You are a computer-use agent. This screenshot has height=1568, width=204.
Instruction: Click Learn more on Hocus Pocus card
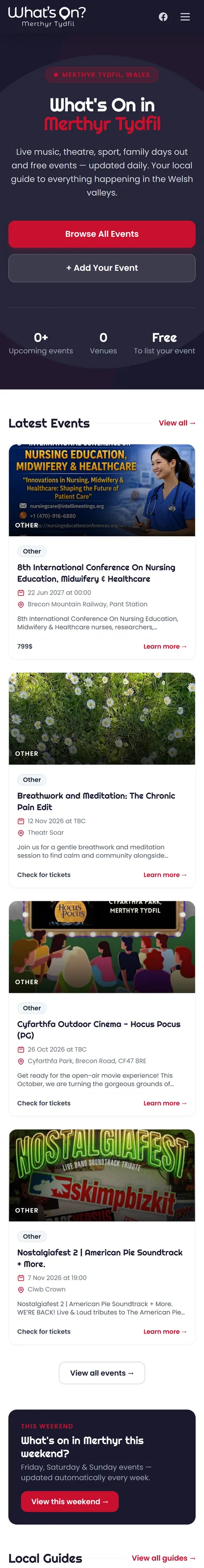click(165, 1103)
